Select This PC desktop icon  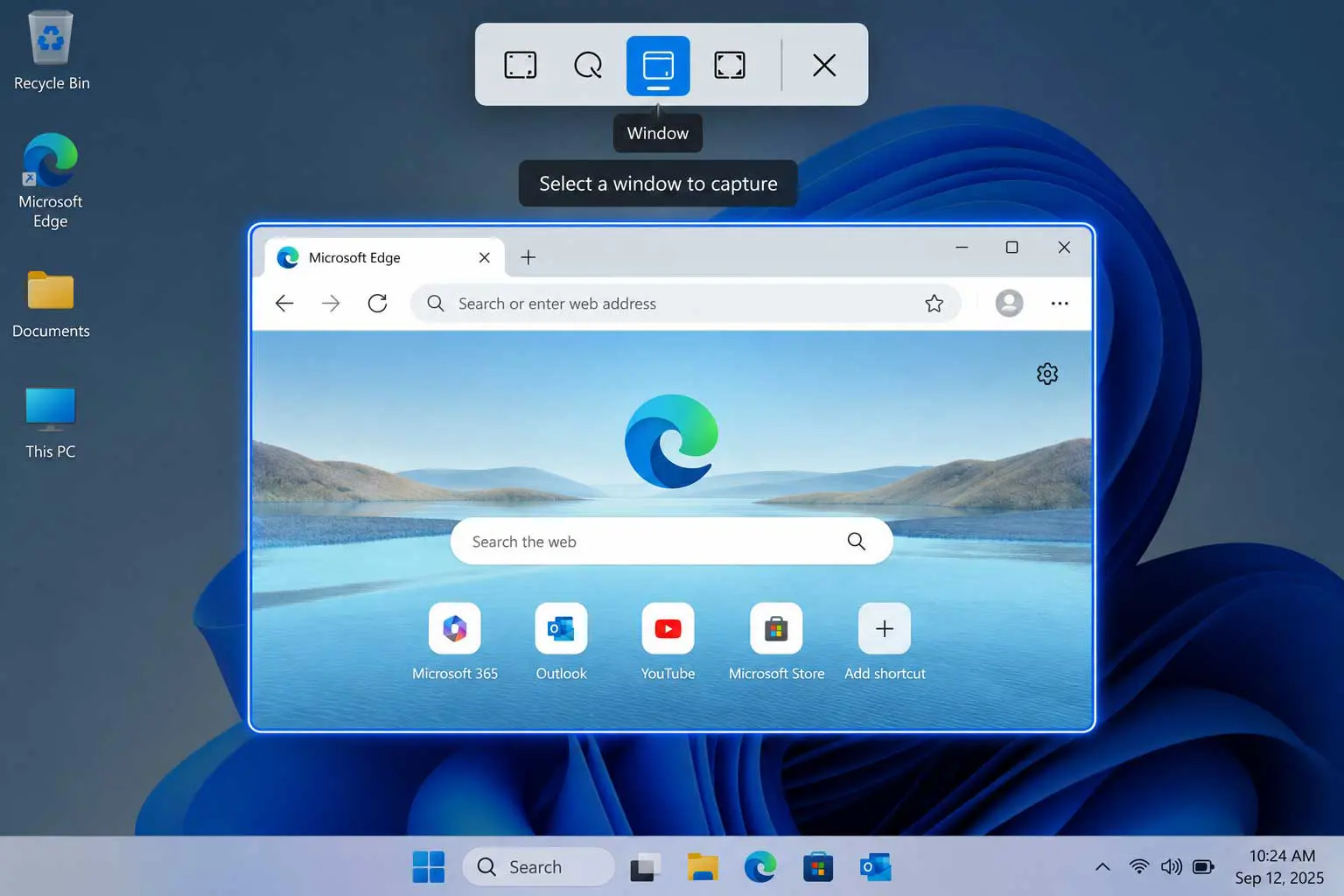point(51,423)
